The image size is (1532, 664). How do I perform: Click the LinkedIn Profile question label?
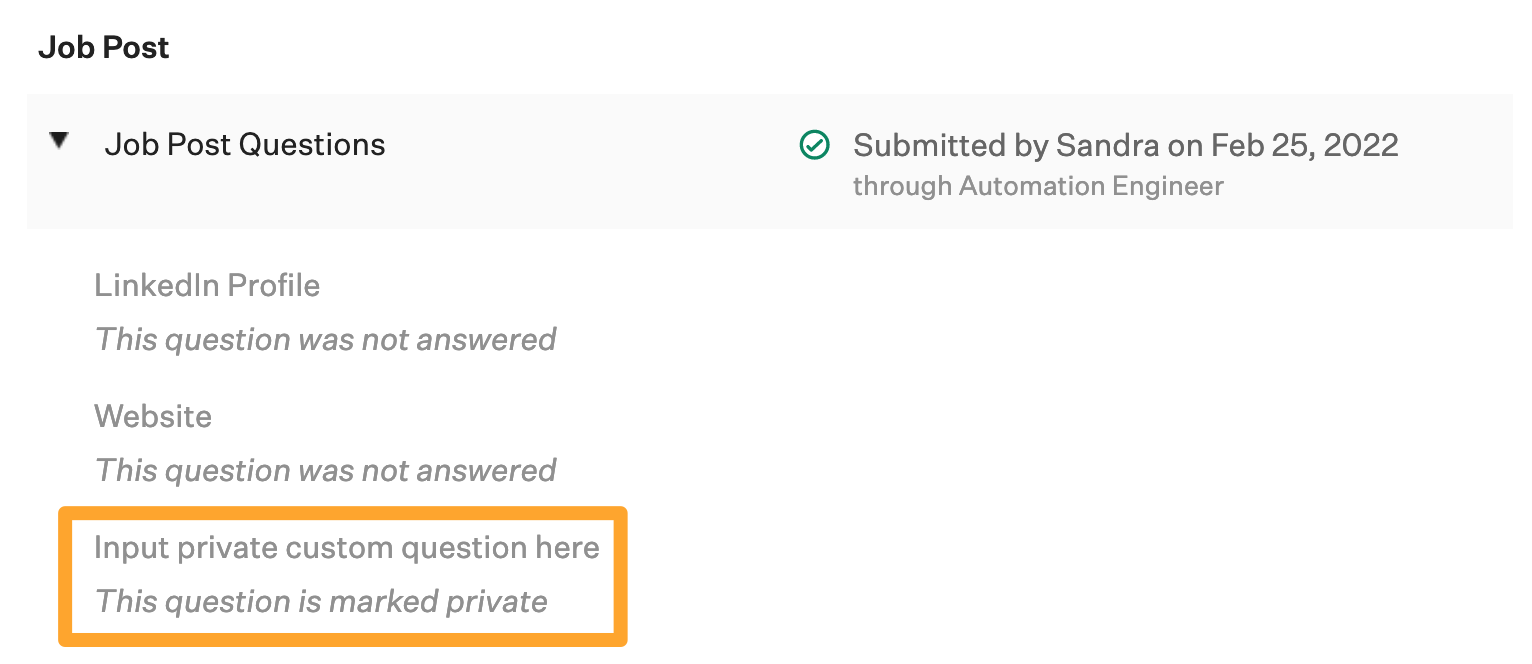pos(207,286)
